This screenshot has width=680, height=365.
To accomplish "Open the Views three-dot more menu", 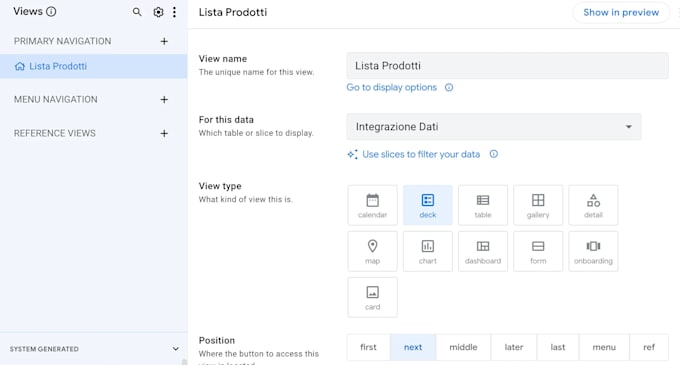I will [174, 12].
